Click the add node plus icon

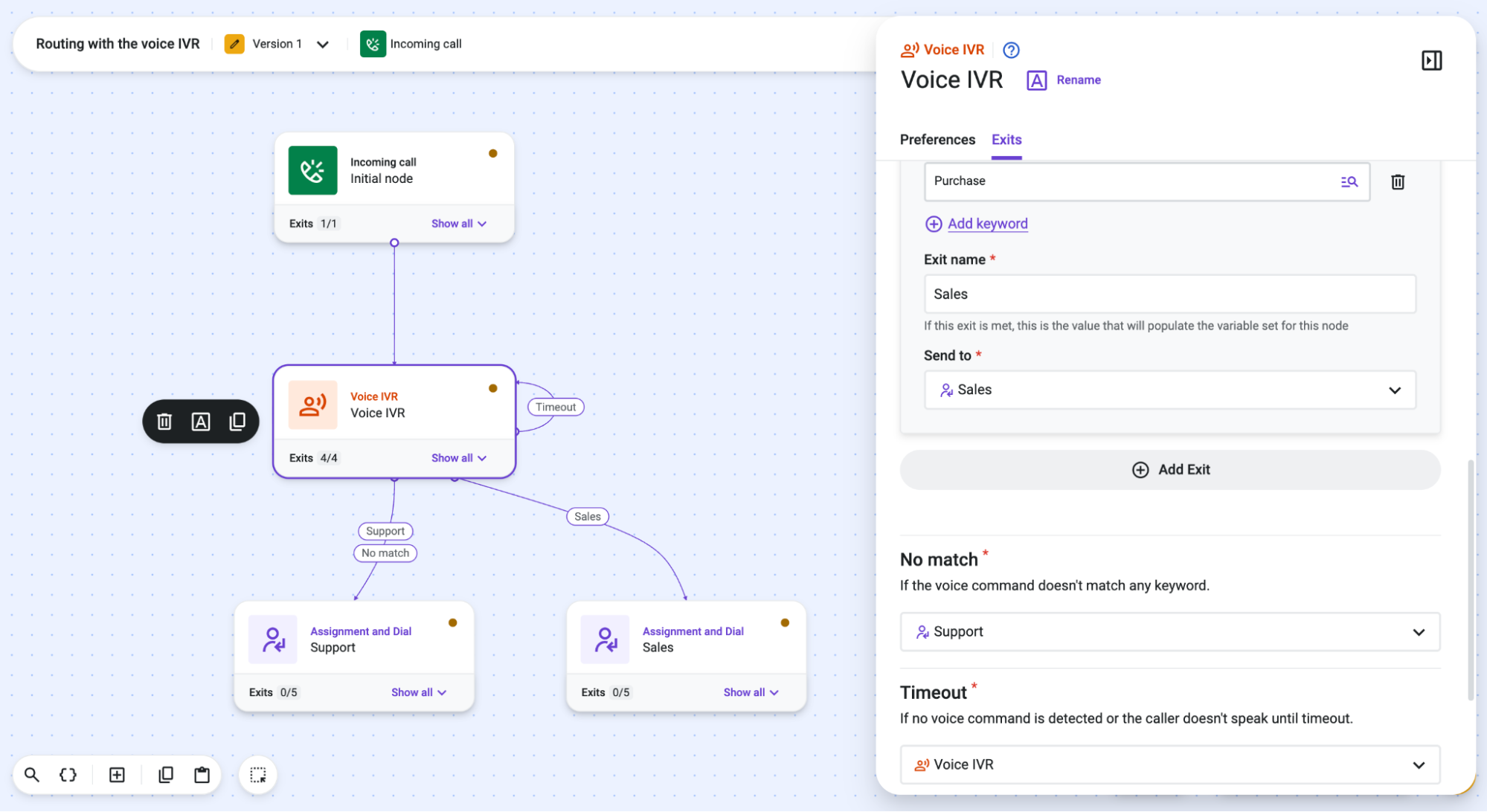coord(117,775)
